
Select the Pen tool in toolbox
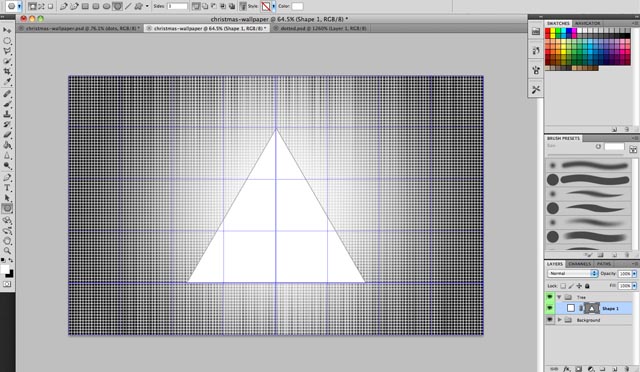7,178
